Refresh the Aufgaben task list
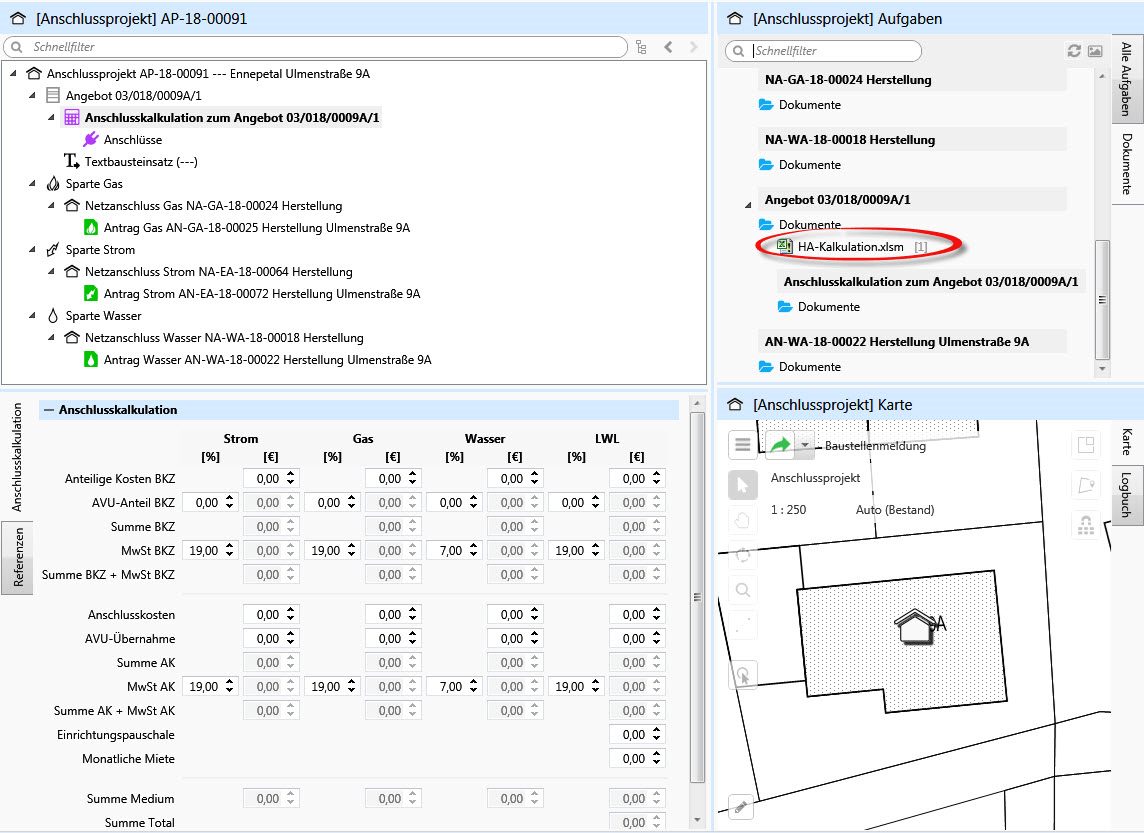Screen dimensions: 1144x833 point(1073,50)
